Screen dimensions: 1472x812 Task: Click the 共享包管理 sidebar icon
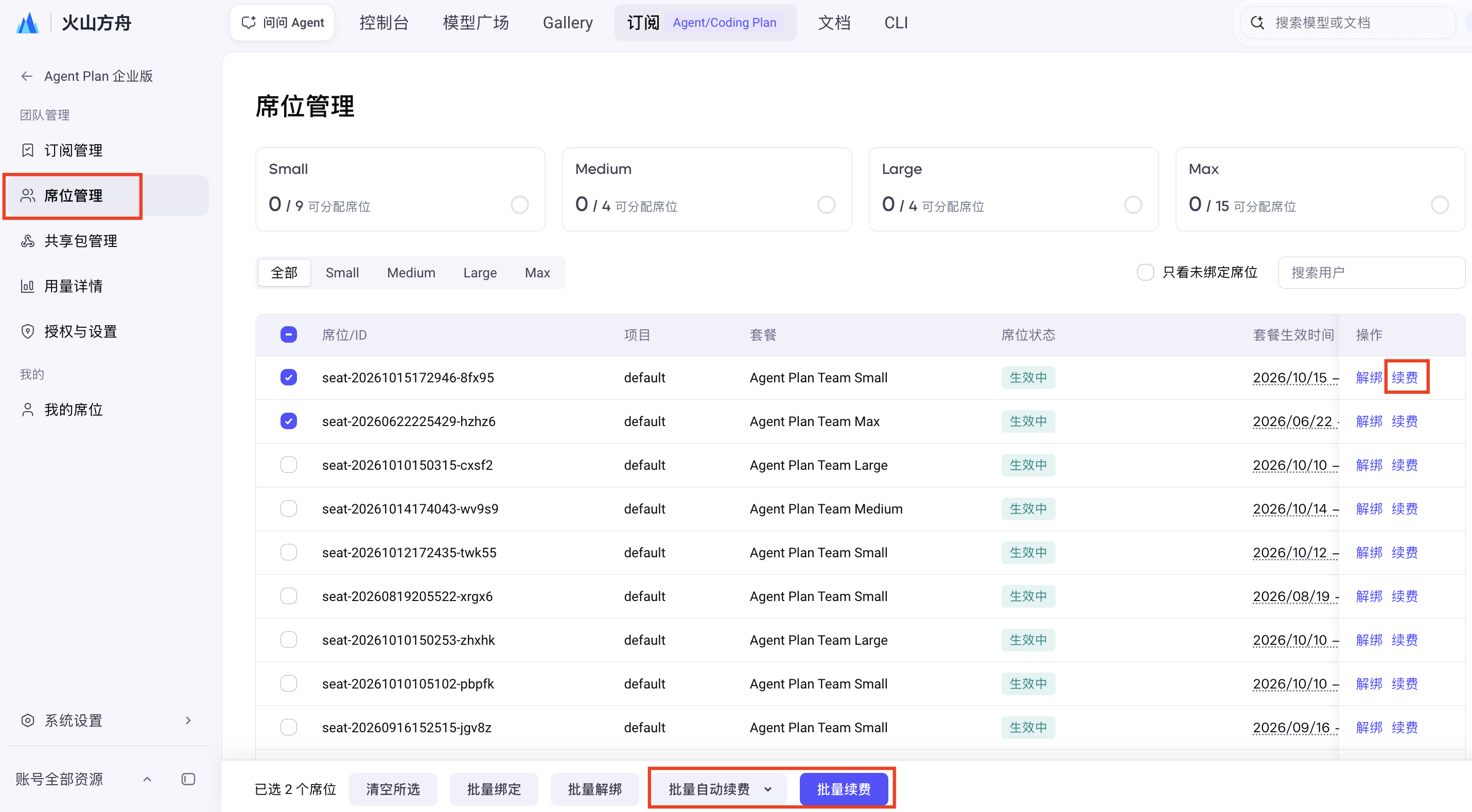[27, 241]
